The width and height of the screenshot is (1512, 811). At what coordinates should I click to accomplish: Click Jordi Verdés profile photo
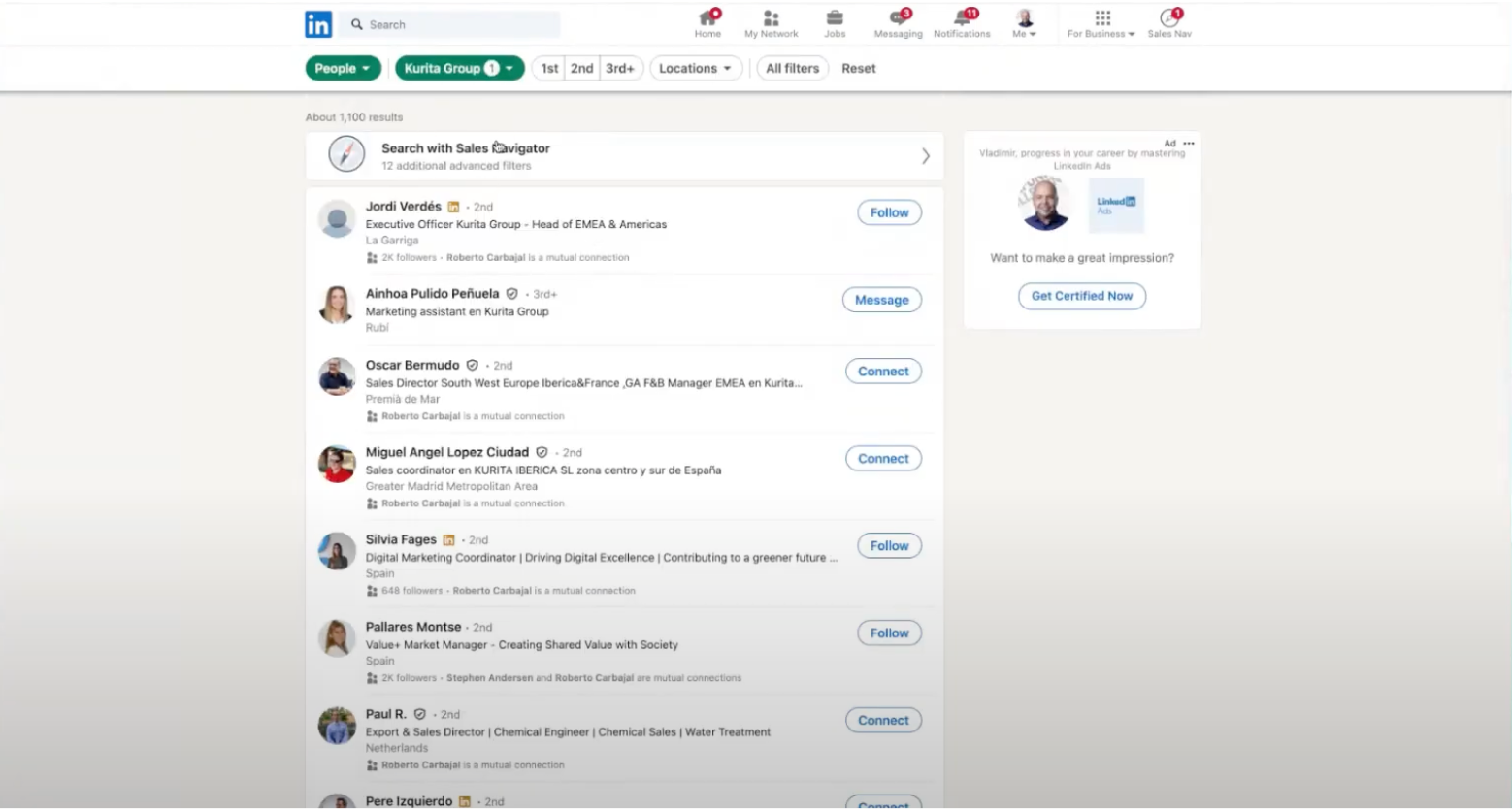[337, 219]
